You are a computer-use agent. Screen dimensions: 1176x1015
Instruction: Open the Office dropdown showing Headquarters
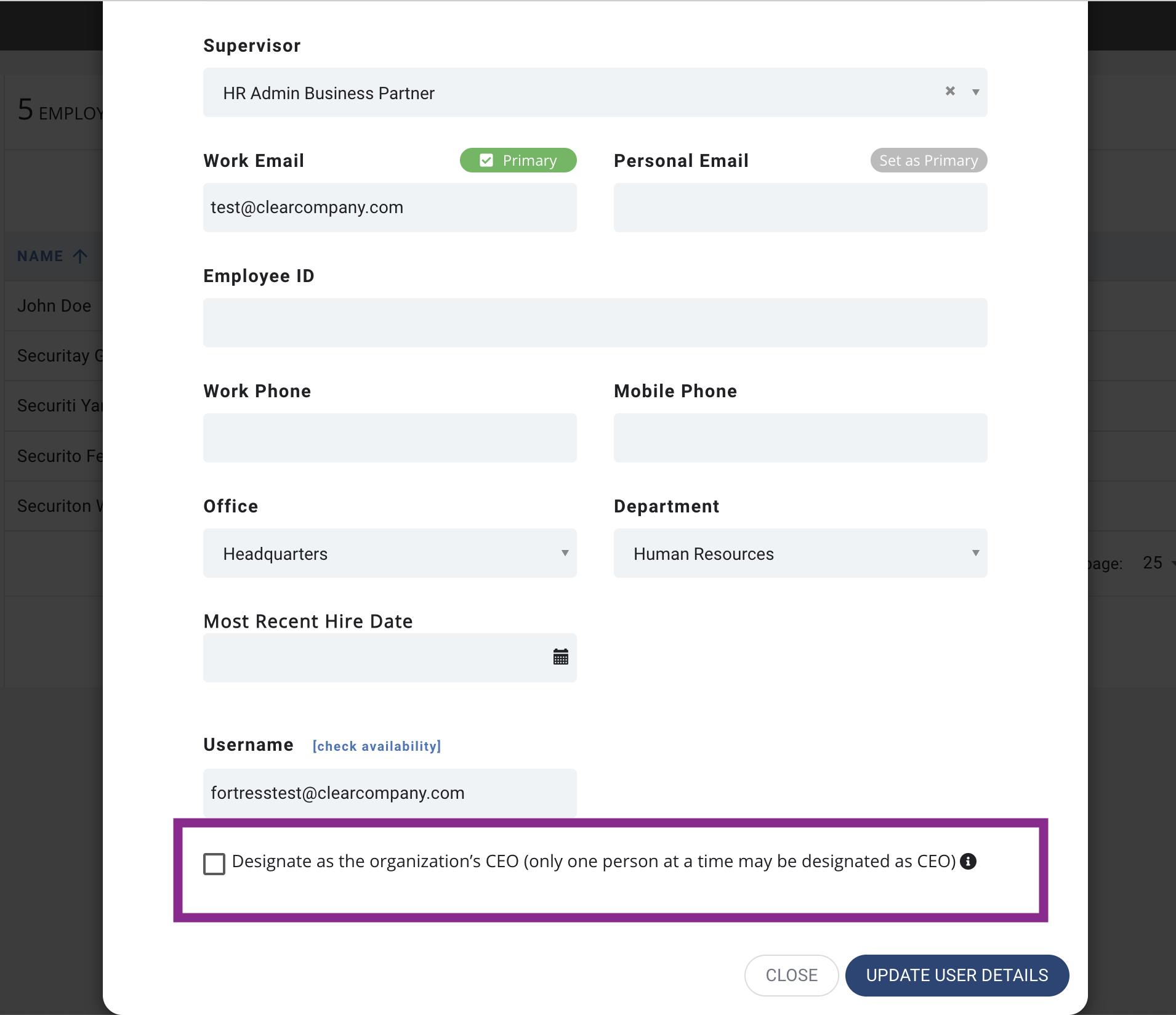point(390,553)
